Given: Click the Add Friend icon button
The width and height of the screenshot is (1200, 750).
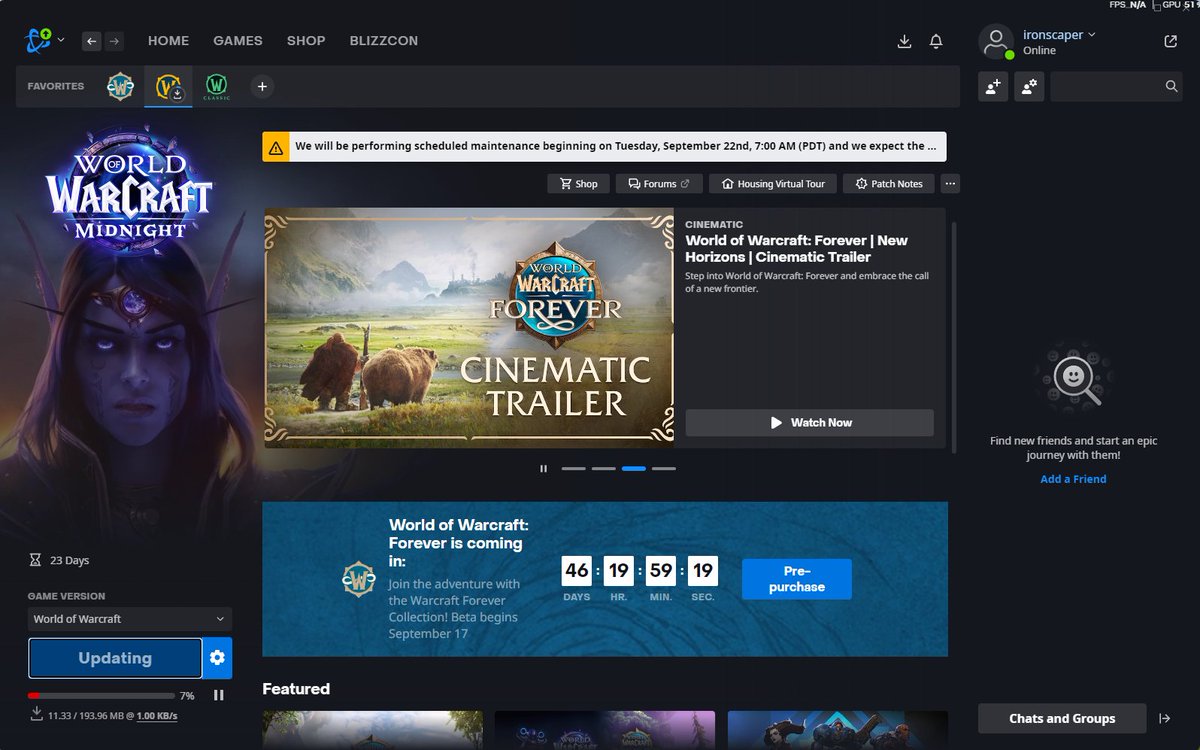Looking at the screenshot, I should tap(993, 87).
